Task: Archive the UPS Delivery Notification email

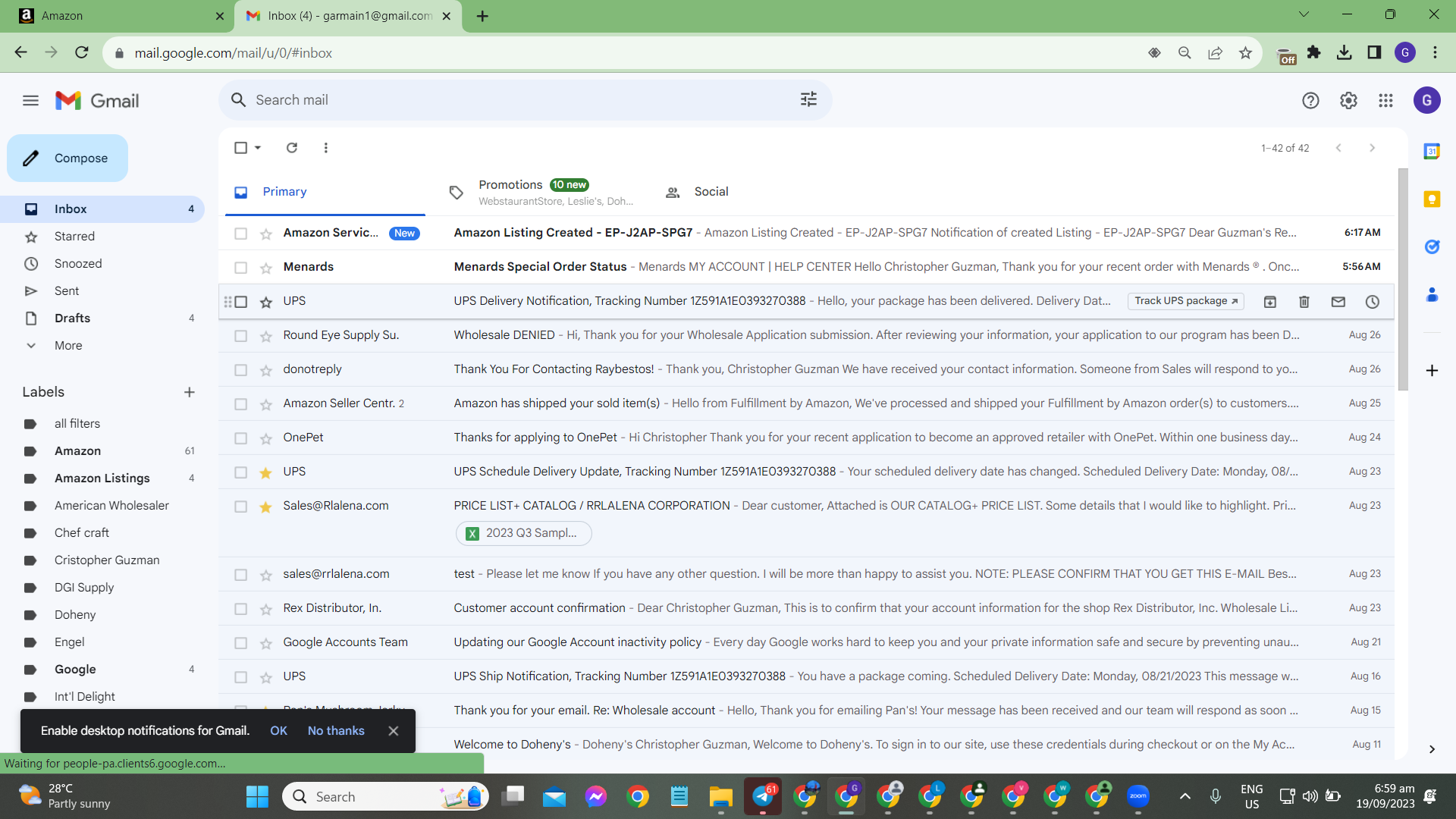Action: click(x=1270, y=302)
